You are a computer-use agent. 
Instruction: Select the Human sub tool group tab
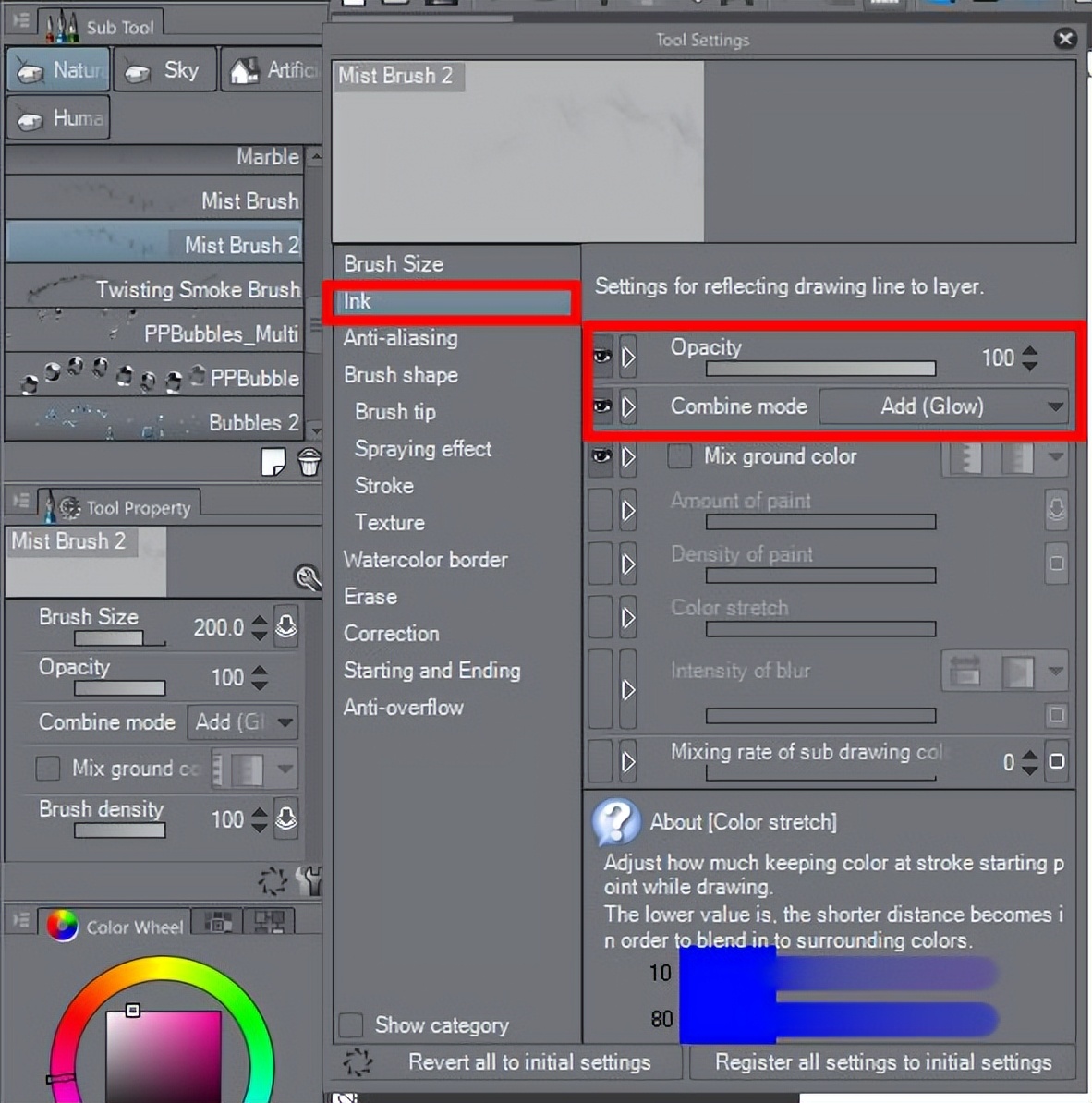58,117
